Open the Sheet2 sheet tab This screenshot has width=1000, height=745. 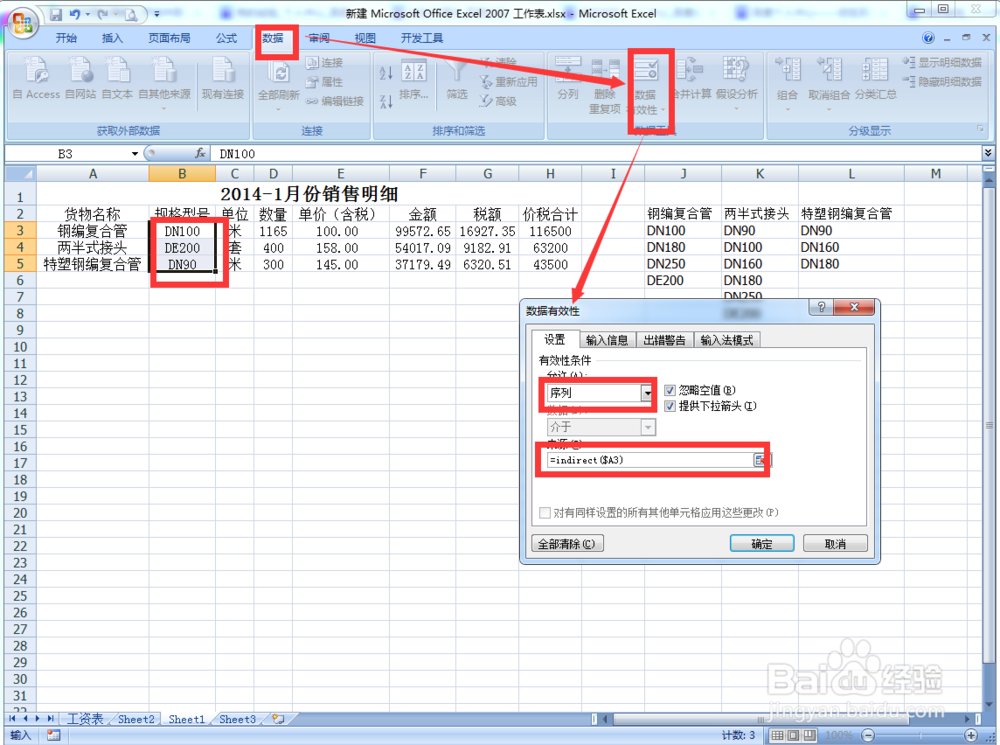(x=136, y=719)
